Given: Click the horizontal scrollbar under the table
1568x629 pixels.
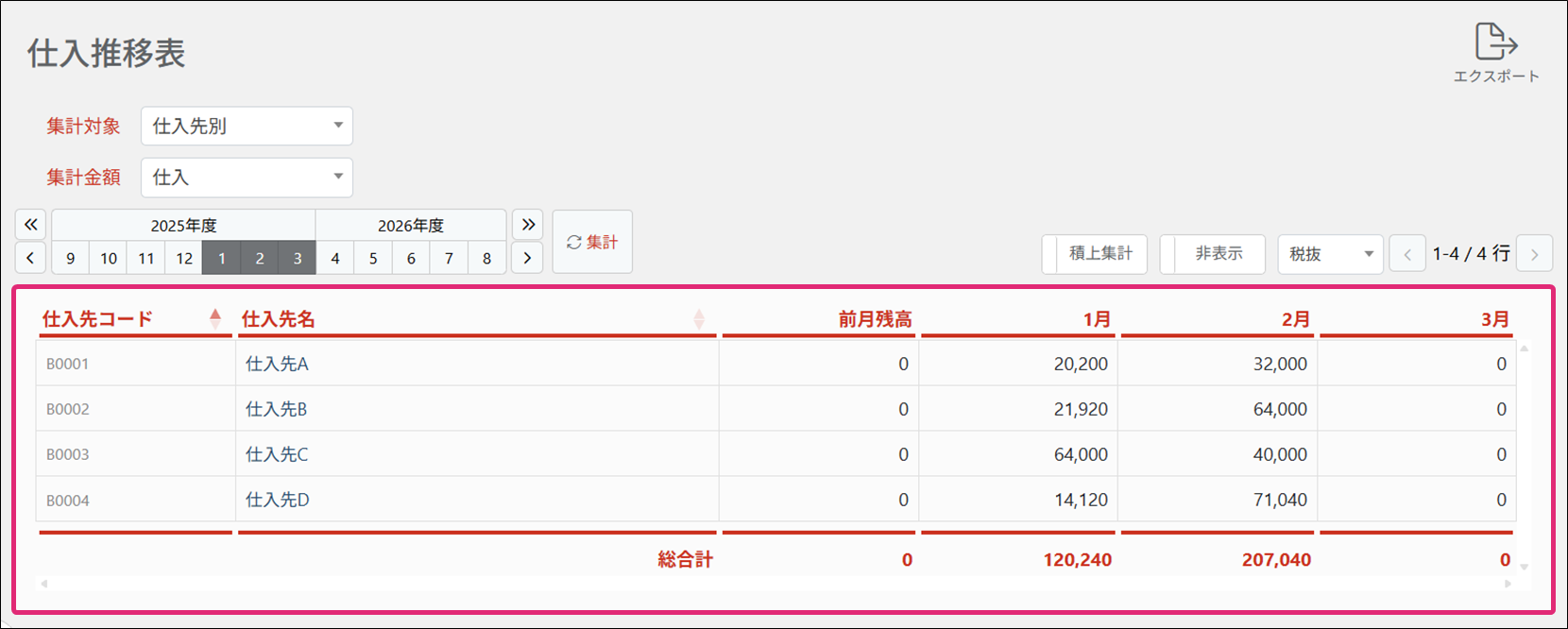Looking at the screenshot, I should click(775, 584).
